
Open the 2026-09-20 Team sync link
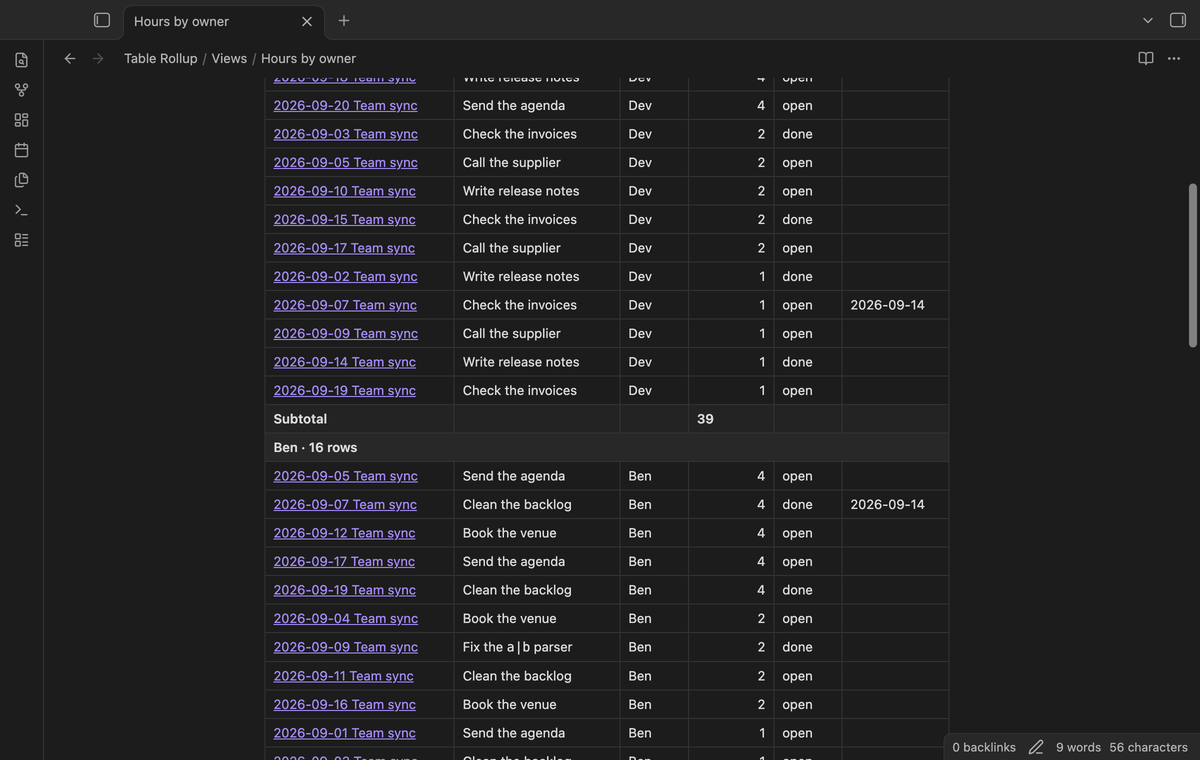[345, 105]
